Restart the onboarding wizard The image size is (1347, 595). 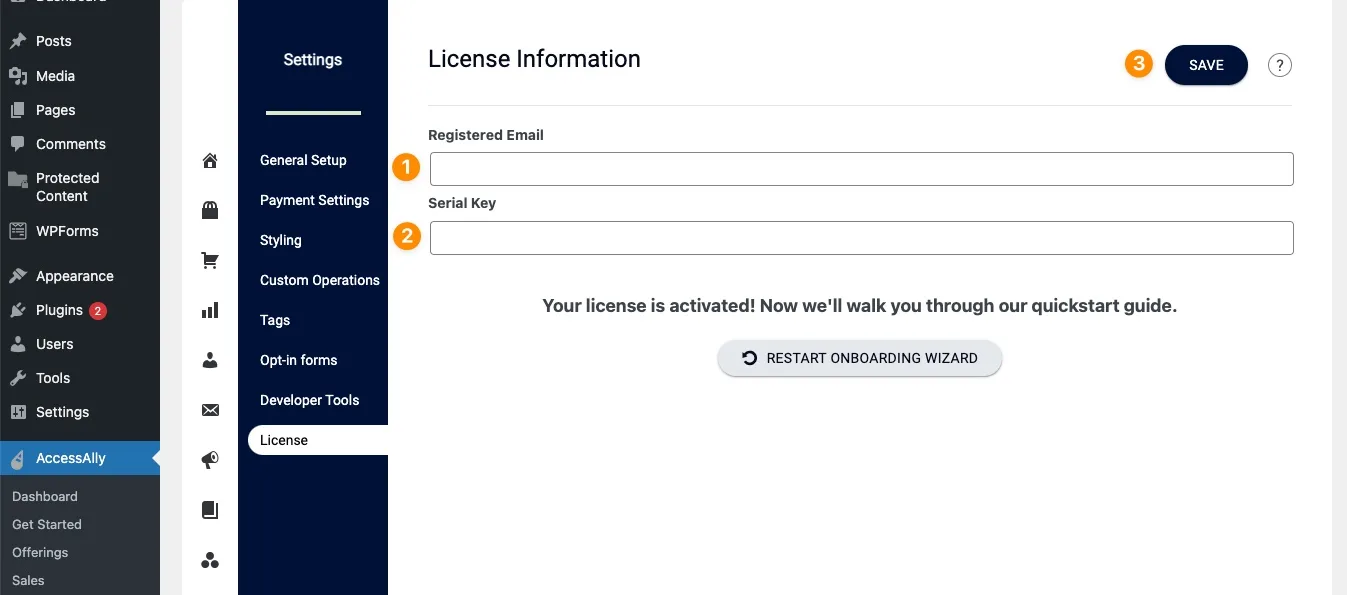click(859, 357)
